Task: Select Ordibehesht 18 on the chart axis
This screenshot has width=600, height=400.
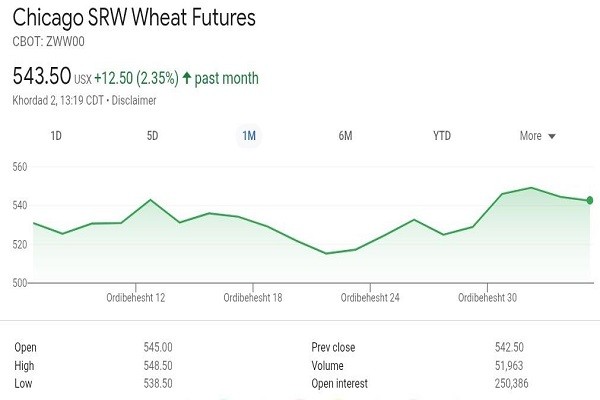Action: tap(253, 298)
